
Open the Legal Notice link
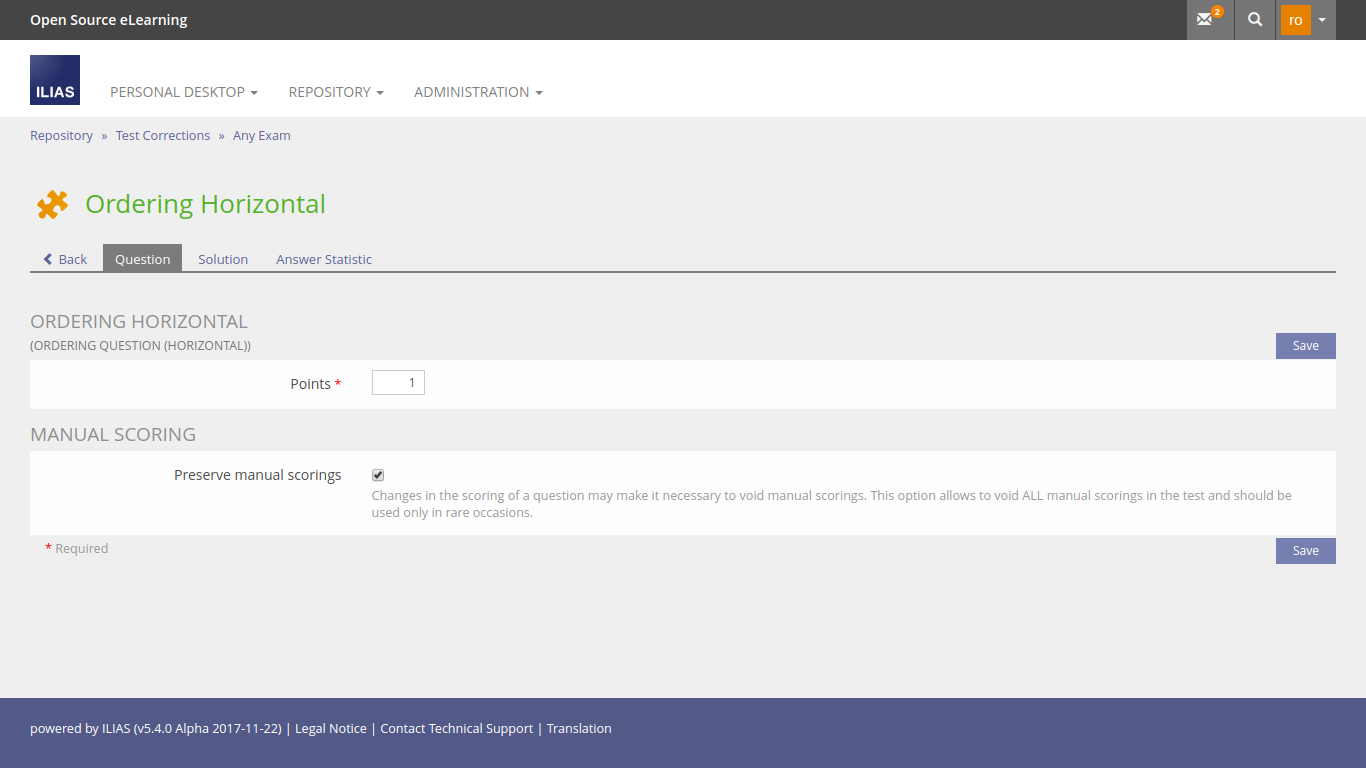(331, 728)
